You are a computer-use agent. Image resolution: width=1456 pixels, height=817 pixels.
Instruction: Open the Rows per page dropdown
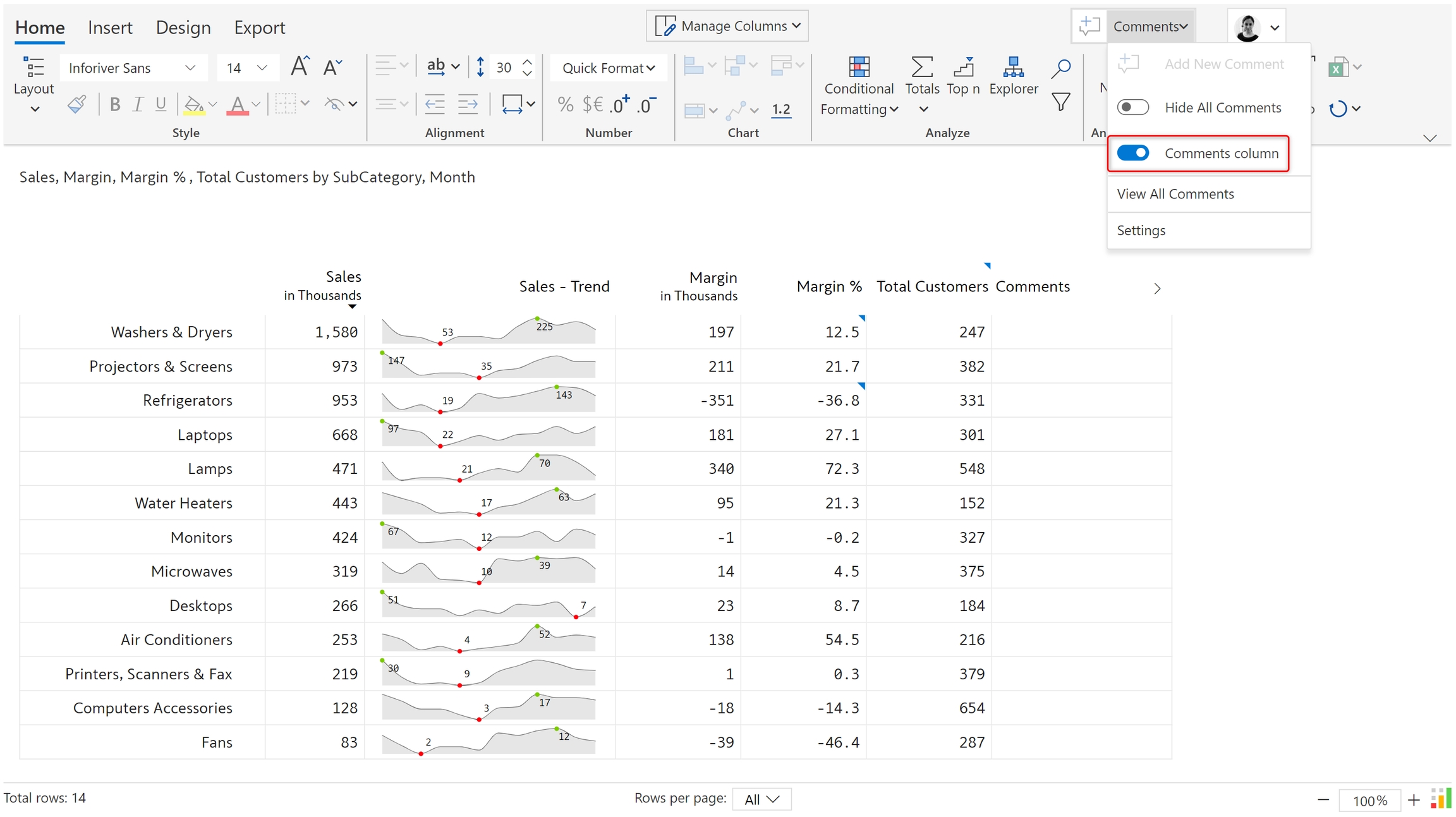[761, 799]
